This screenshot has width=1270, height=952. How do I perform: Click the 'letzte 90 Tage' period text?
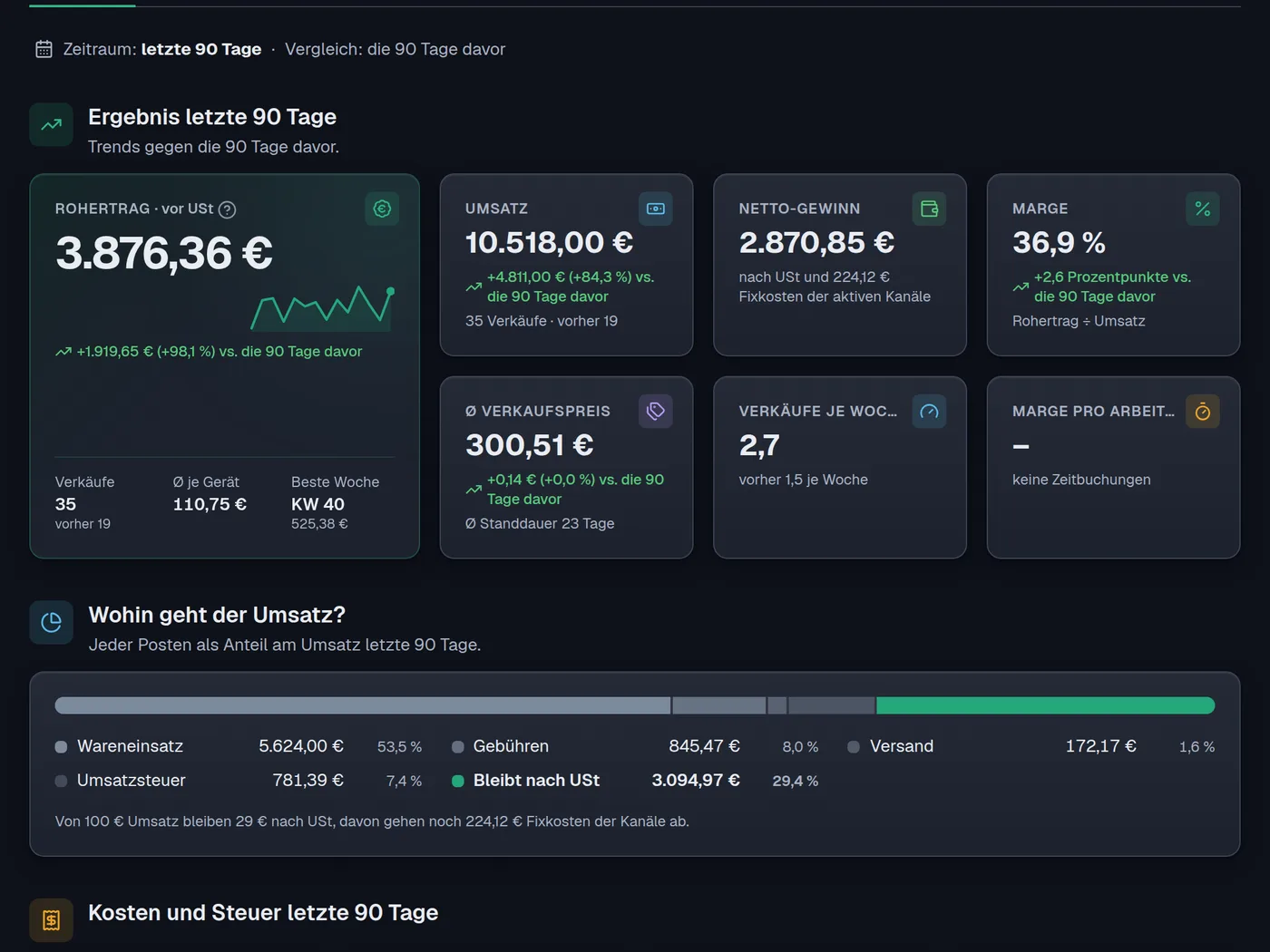point(201,49)
